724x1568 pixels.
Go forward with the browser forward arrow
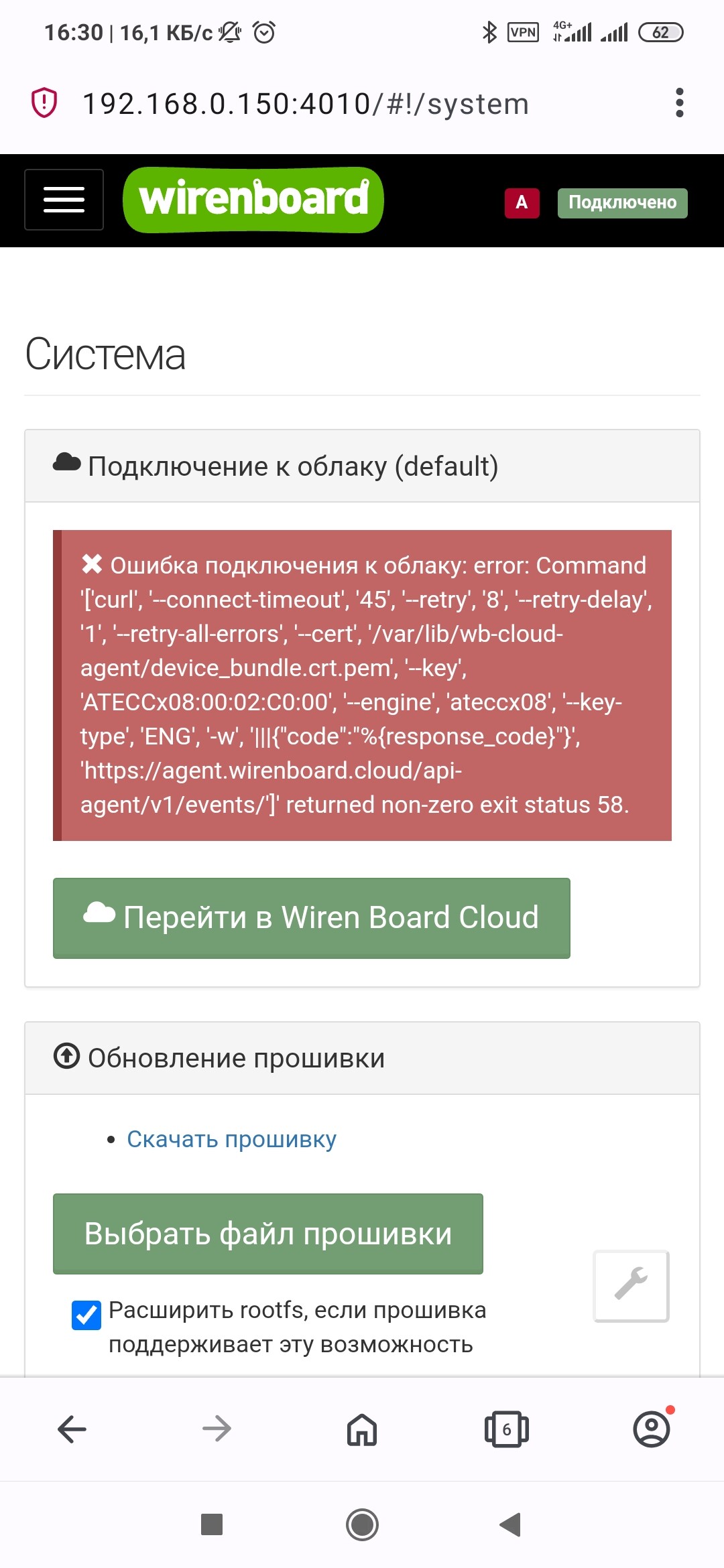pos(217,1429)
